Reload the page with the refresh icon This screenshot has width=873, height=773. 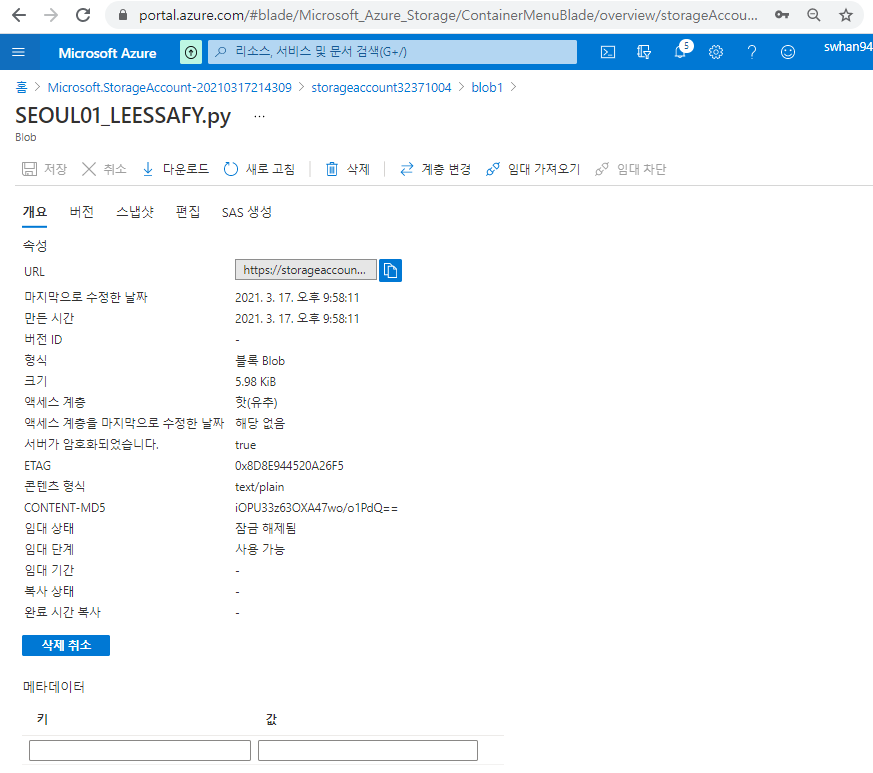pyautogui.click(x=83, y=15)
